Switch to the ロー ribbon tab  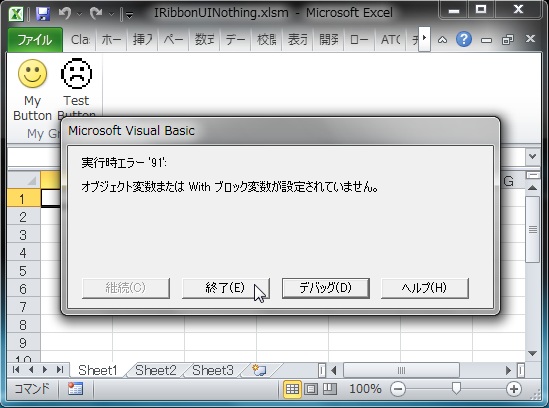click(359, 40)
